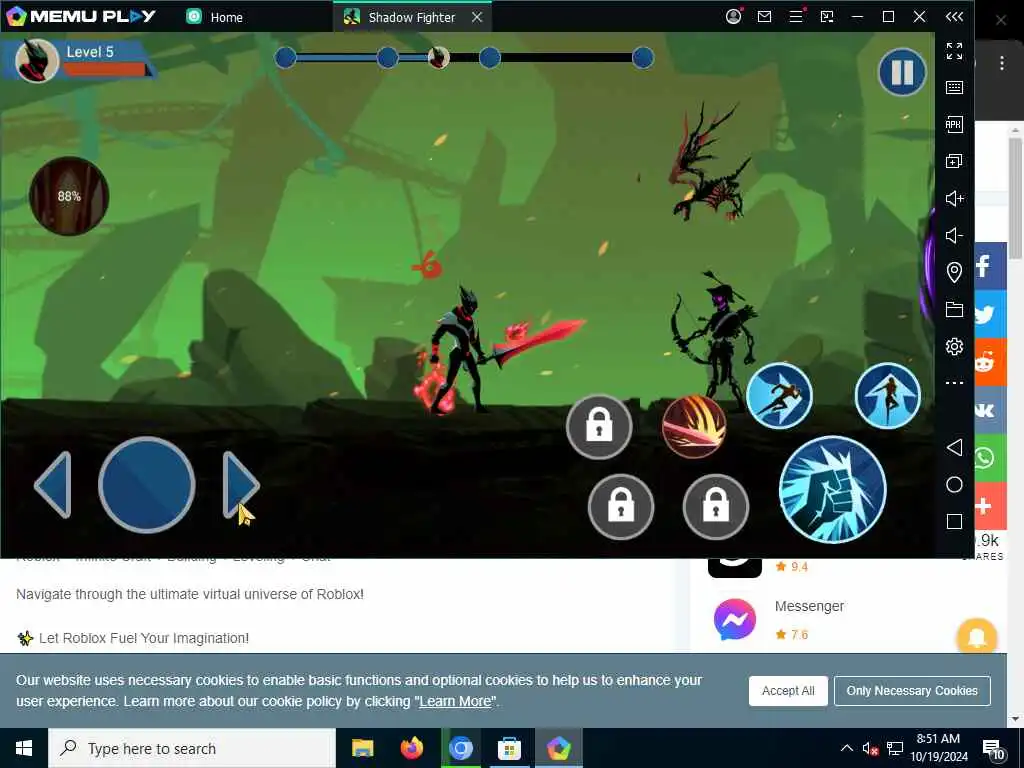This screenshot has width=1024, height=768.
Task: Click the Android home circle button
Action: tap(954, 485)
